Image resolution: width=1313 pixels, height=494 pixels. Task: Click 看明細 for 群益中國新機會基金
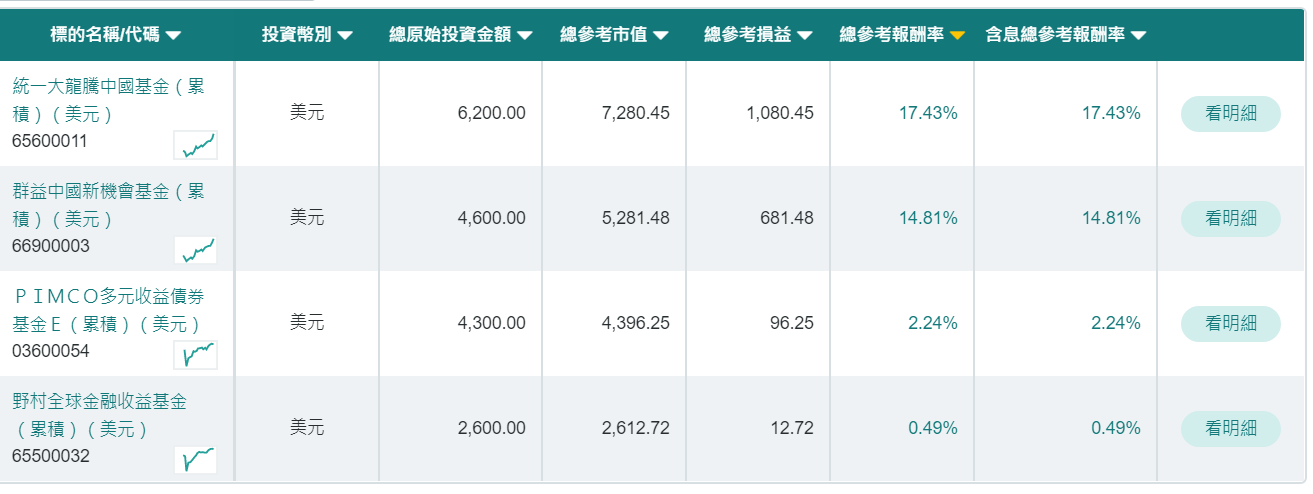coord(1231,219)
